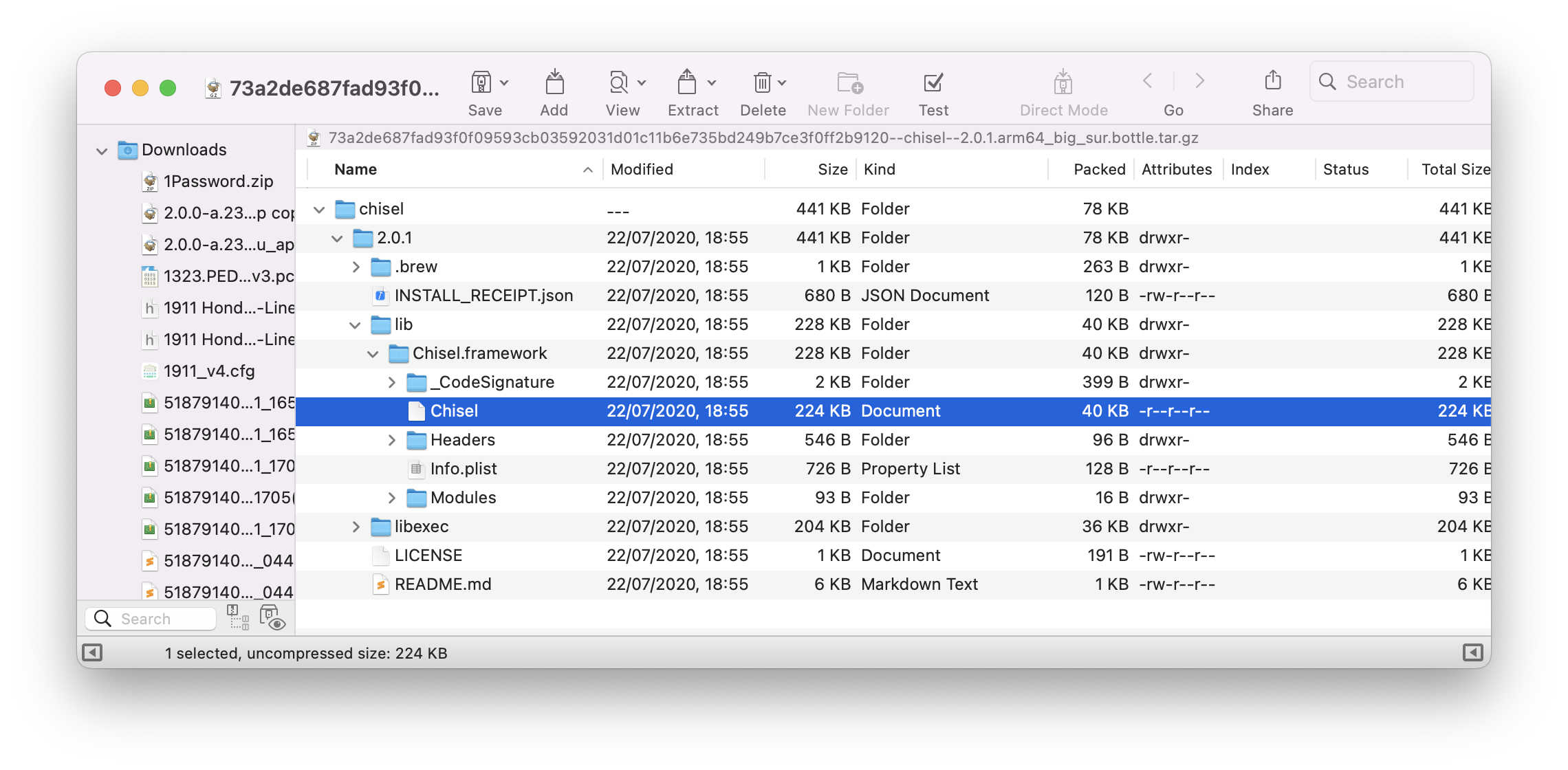
Task: Click the libexec folder icon
Action: [380, 527]
